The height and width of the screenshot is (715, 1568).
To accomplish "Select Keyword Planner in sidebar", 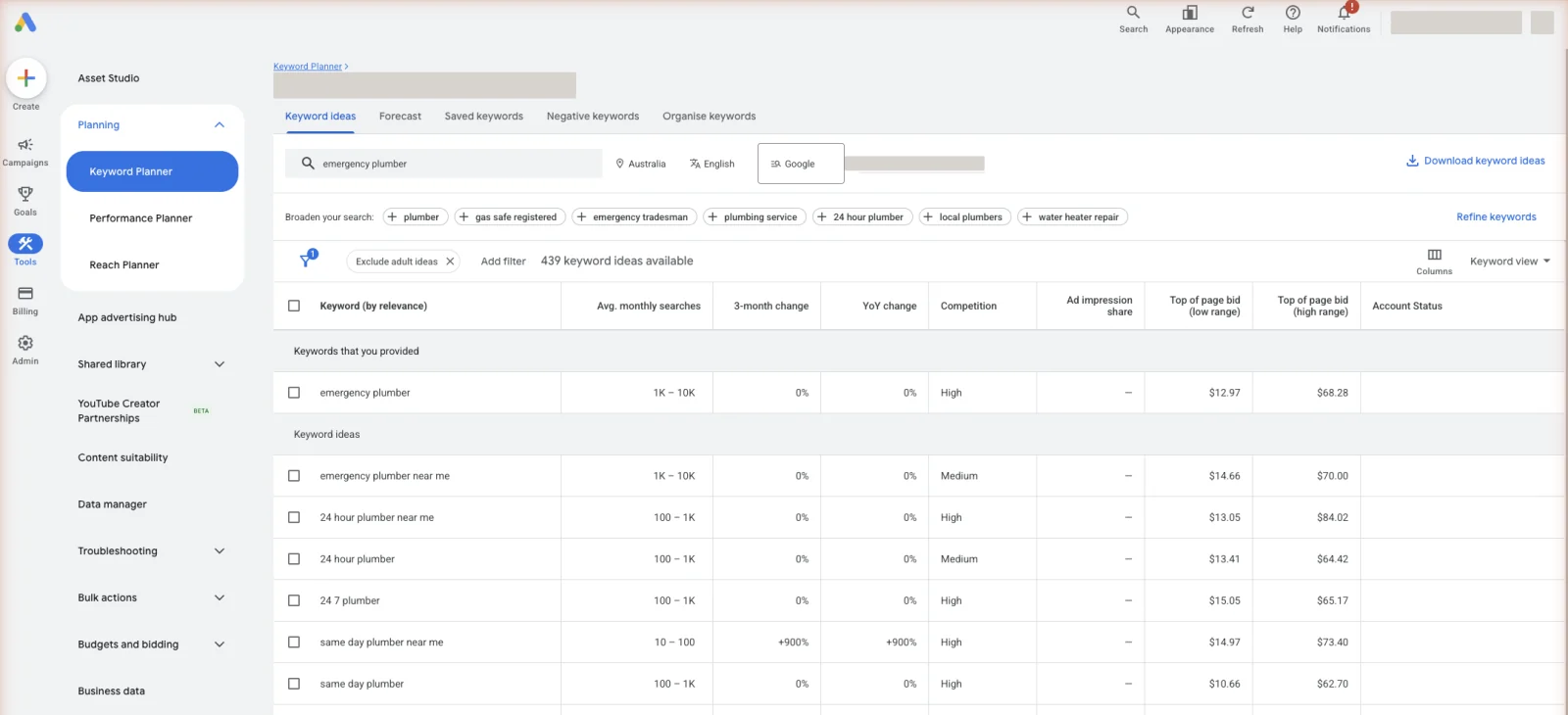I will tap(152, 171).
